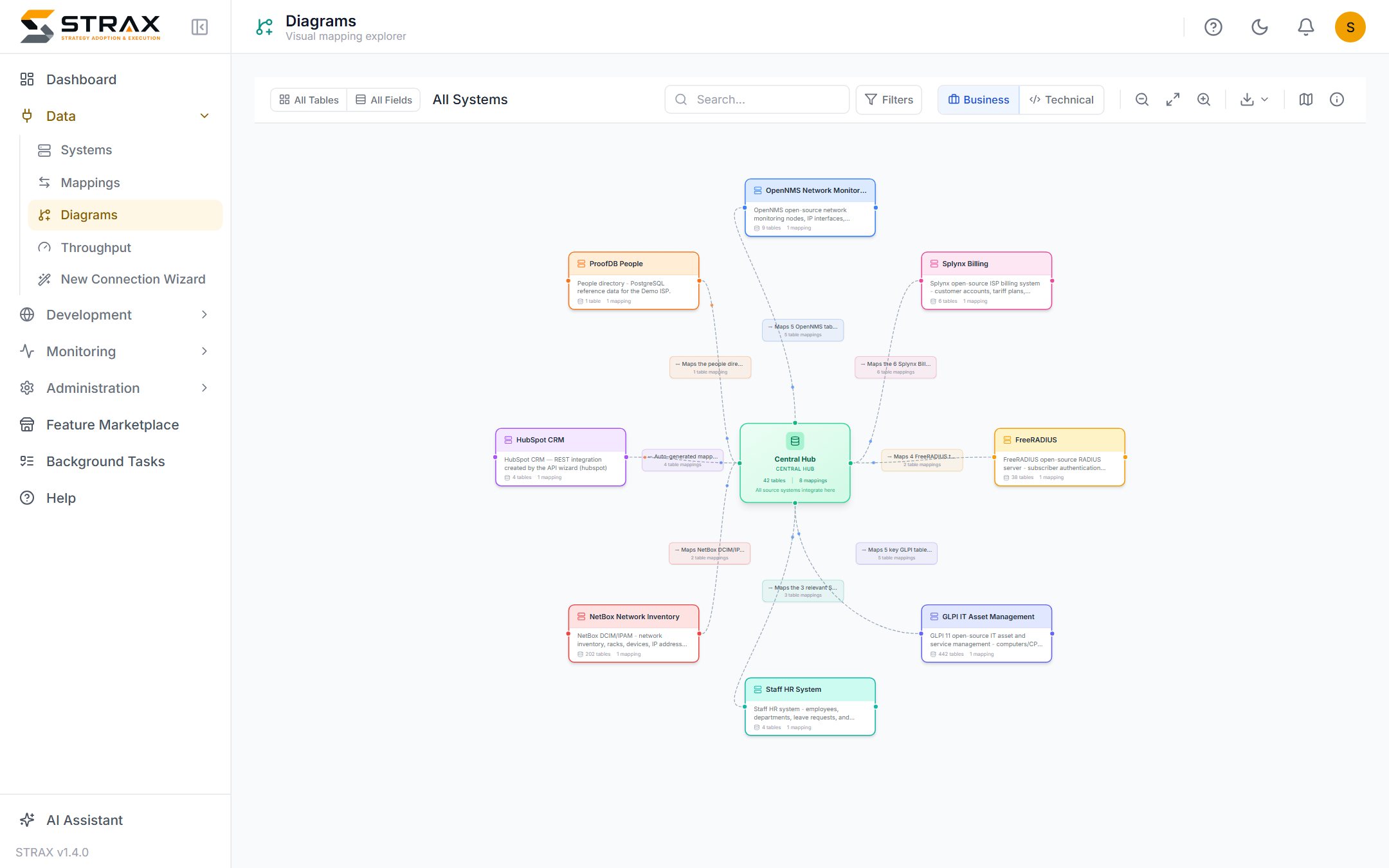1389x868 pixels.
Task: Open Help in sidebar
Action: point(116,498)
